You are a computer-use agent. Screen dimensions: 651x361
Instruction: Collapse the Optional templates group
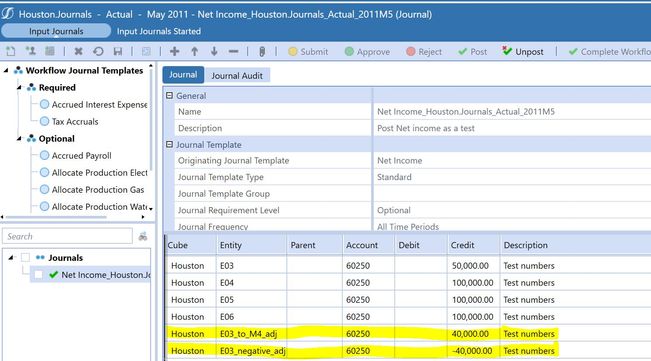(19, 139)
